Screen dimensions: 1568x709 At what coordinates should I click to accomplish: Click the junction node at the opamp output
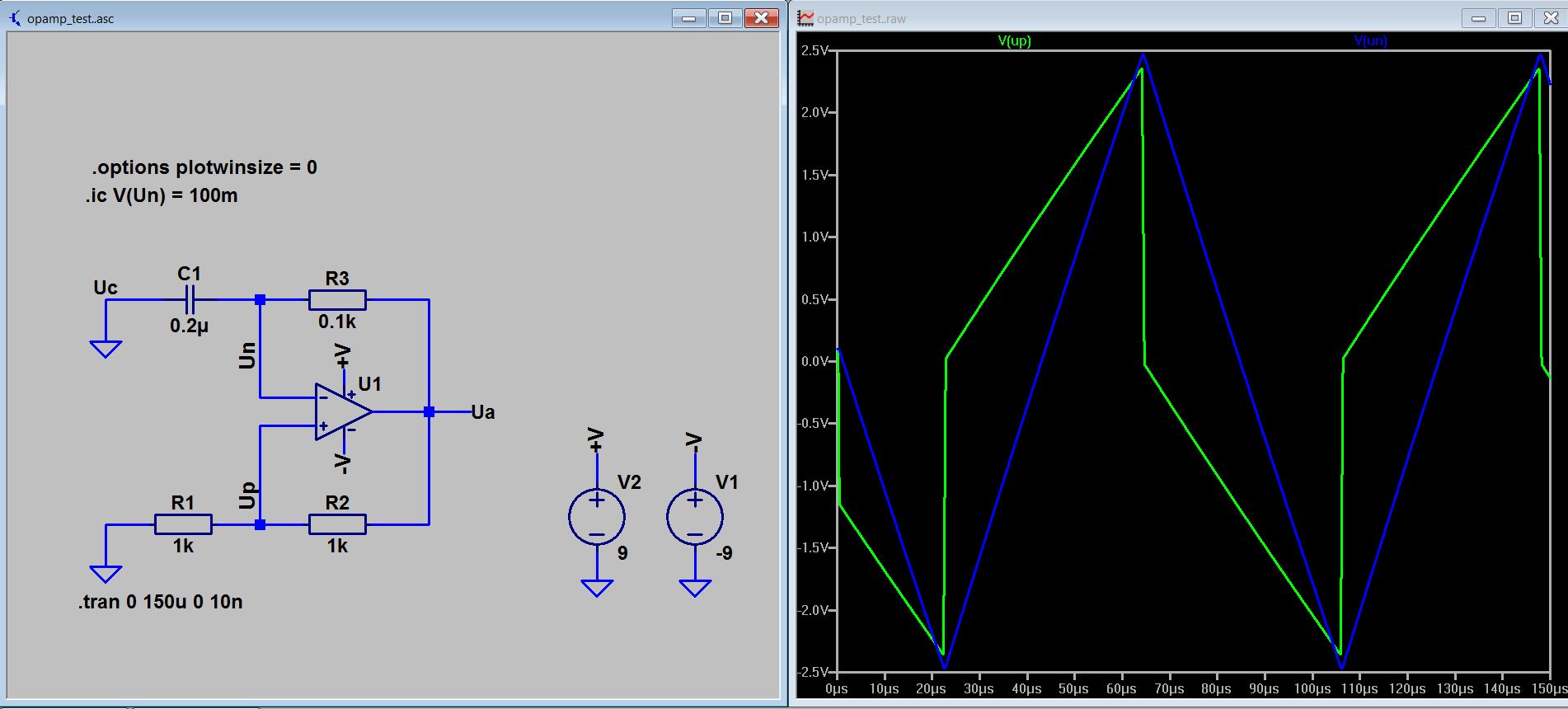pyautogui.click(x=429, y=411)
